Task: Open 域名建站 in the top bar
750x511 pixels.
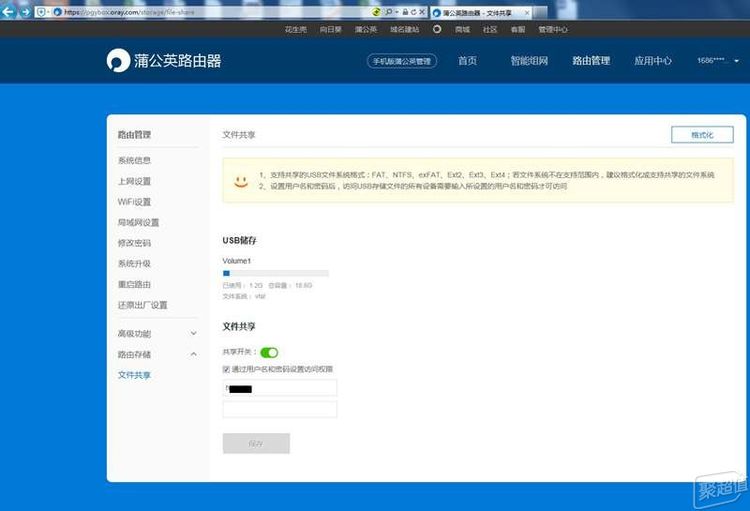Action: point(404,30)
